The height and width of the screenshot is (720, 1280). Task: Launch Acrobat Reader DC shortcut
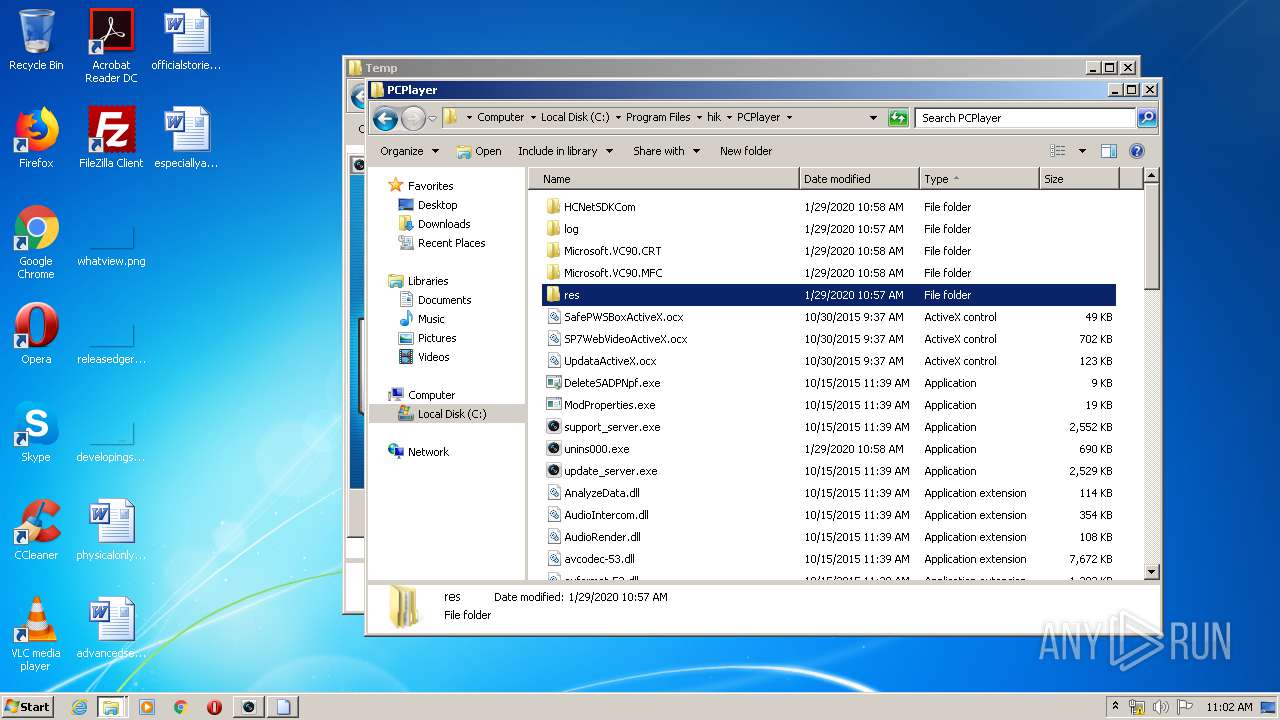[111, 46]
